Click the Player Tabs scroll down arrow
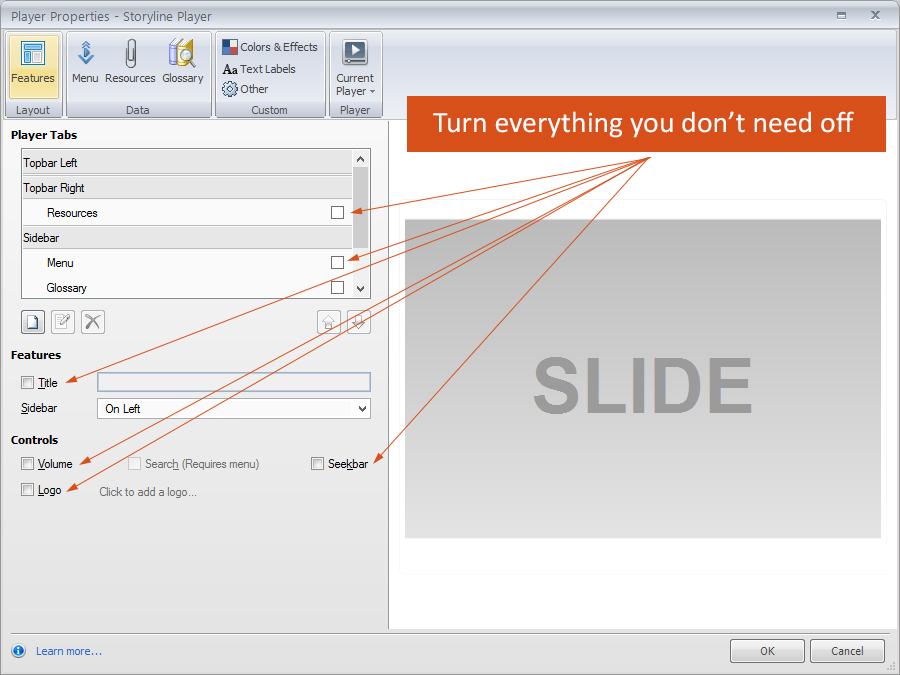Viewport: 900px width, 675px height. [x=360, y=289]
